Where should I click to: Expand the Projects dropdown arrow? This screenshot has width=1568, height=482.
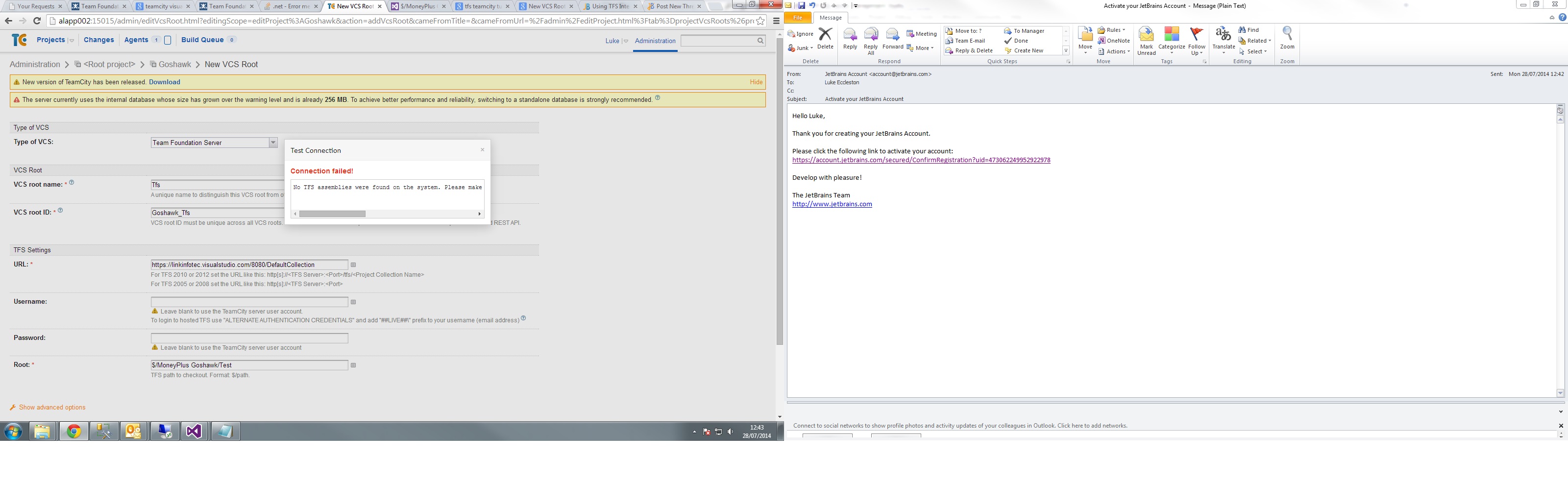71,41
